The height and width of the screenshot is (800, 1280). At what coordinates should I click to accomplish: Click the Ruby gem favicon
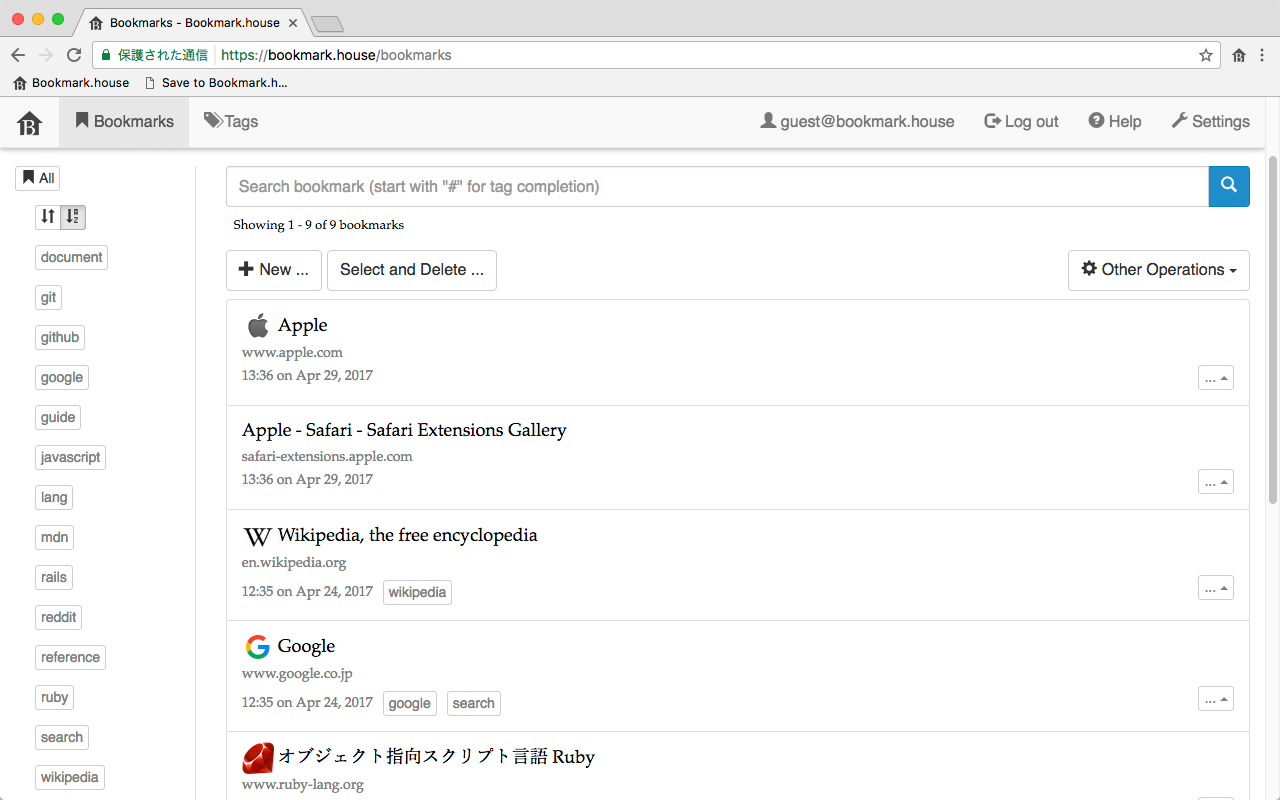click(258, 758)
